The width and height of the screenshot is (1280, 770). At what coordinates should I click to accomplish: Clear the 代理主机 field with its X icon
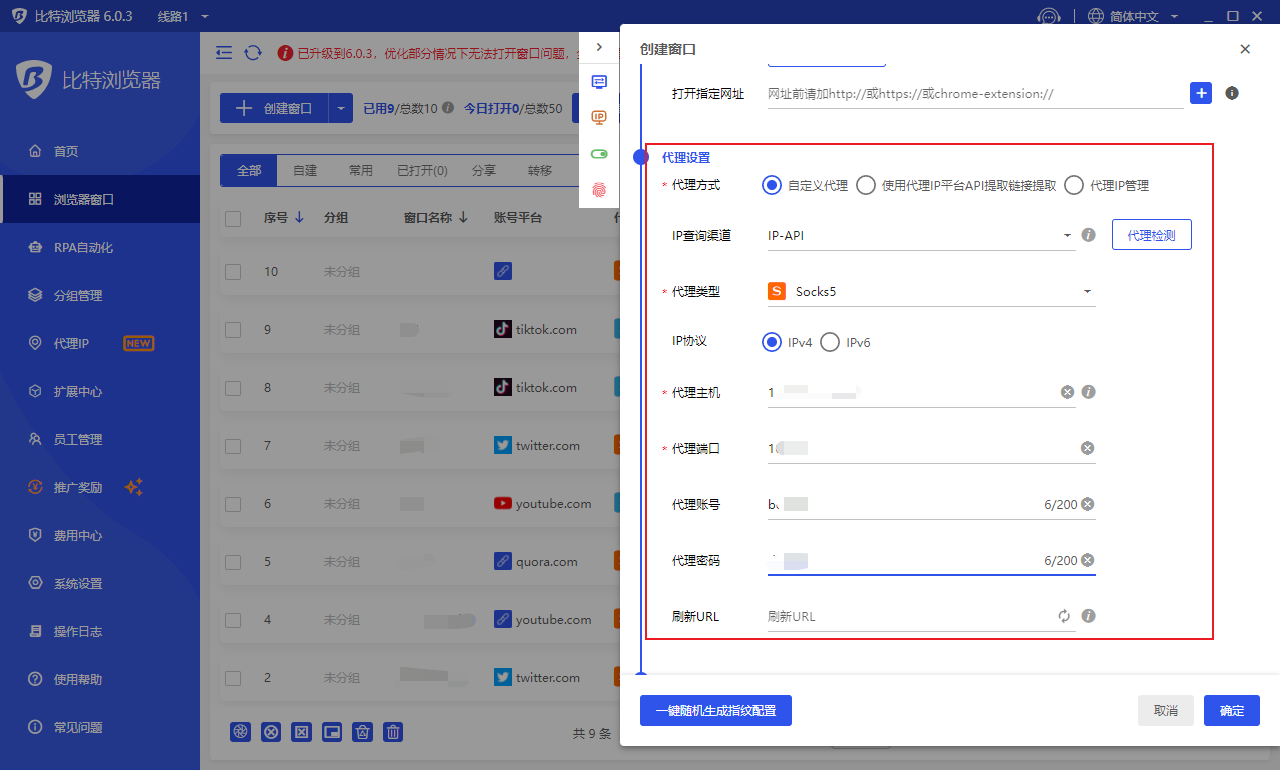[1067, 392]
